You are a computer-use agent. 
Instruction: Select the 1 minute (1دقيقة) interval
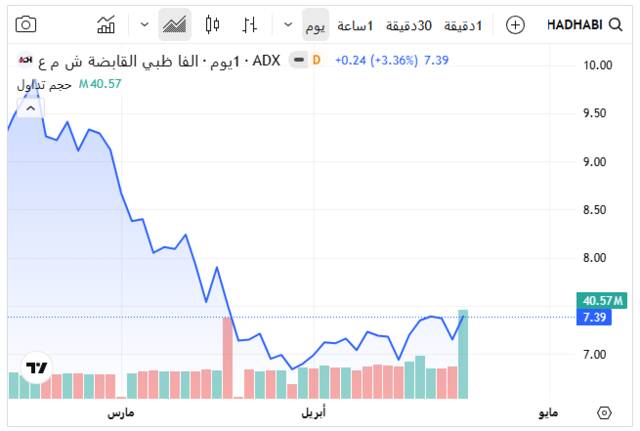(462, 24)
